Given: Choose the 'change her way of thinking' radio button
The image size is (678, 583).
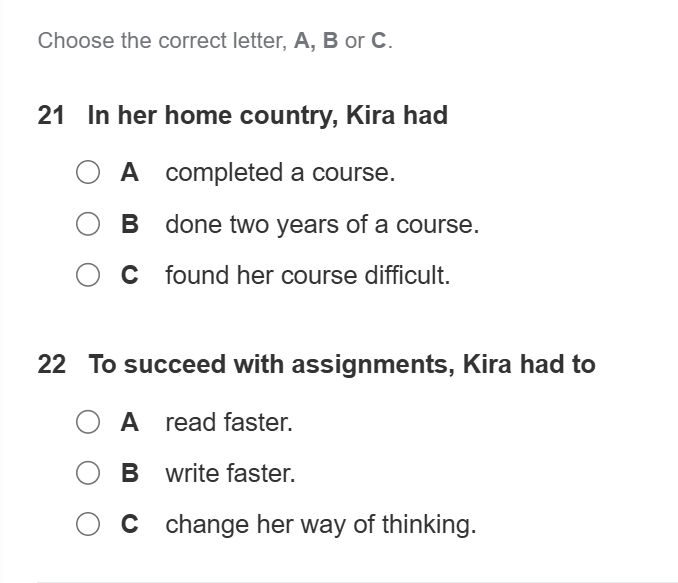Looking at the screenshot, I should click(x=89, y=524).
